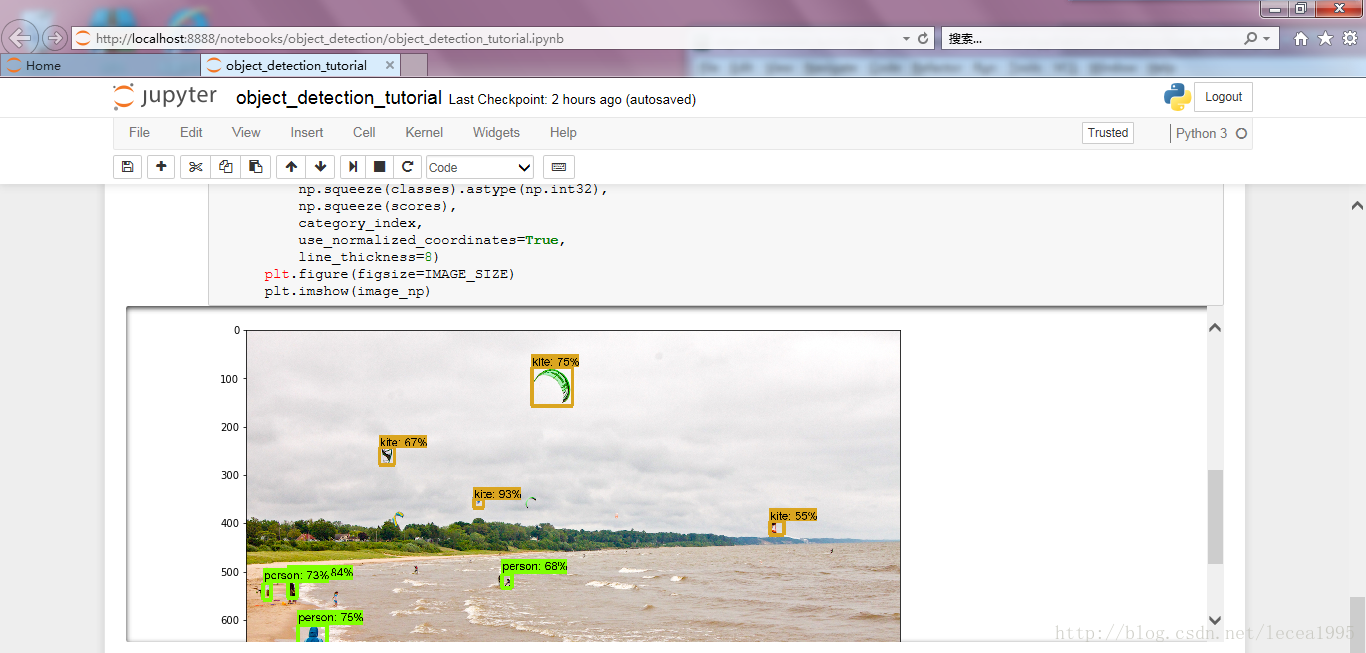Screen dimensions: 1366x653
Task: Click the person: 68% detection label
Action: tap(534, 566)
